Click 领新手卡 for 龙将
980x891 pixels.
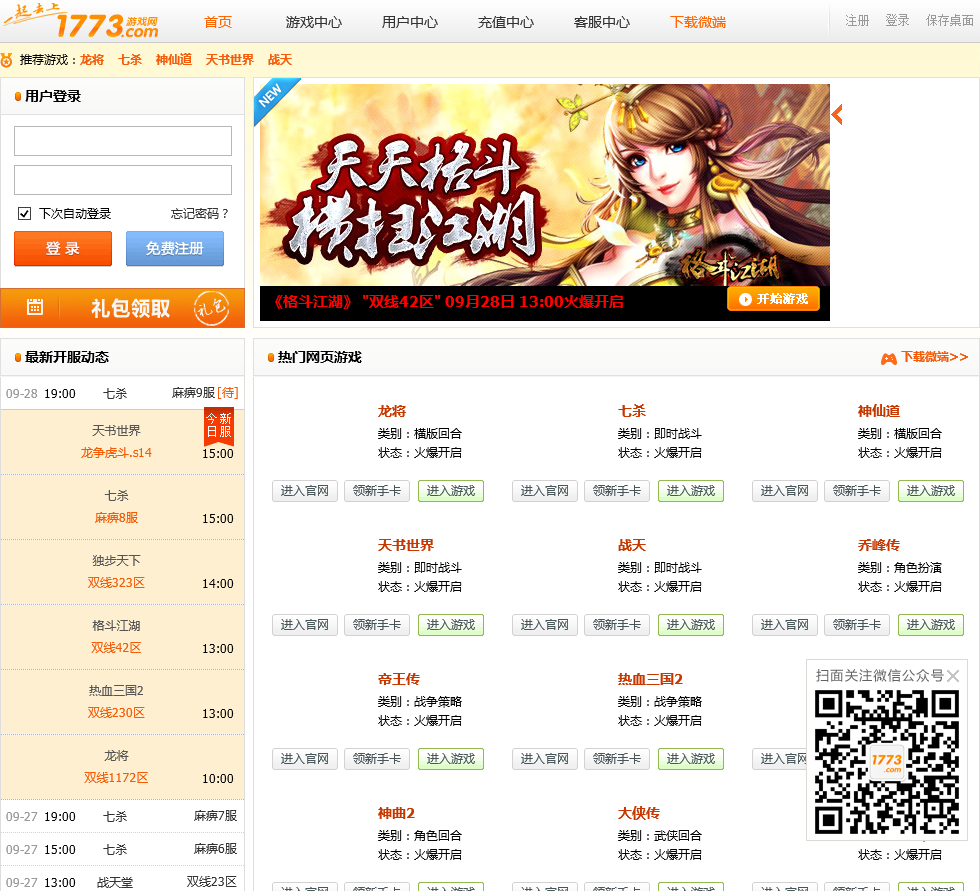tap(377, 491)
